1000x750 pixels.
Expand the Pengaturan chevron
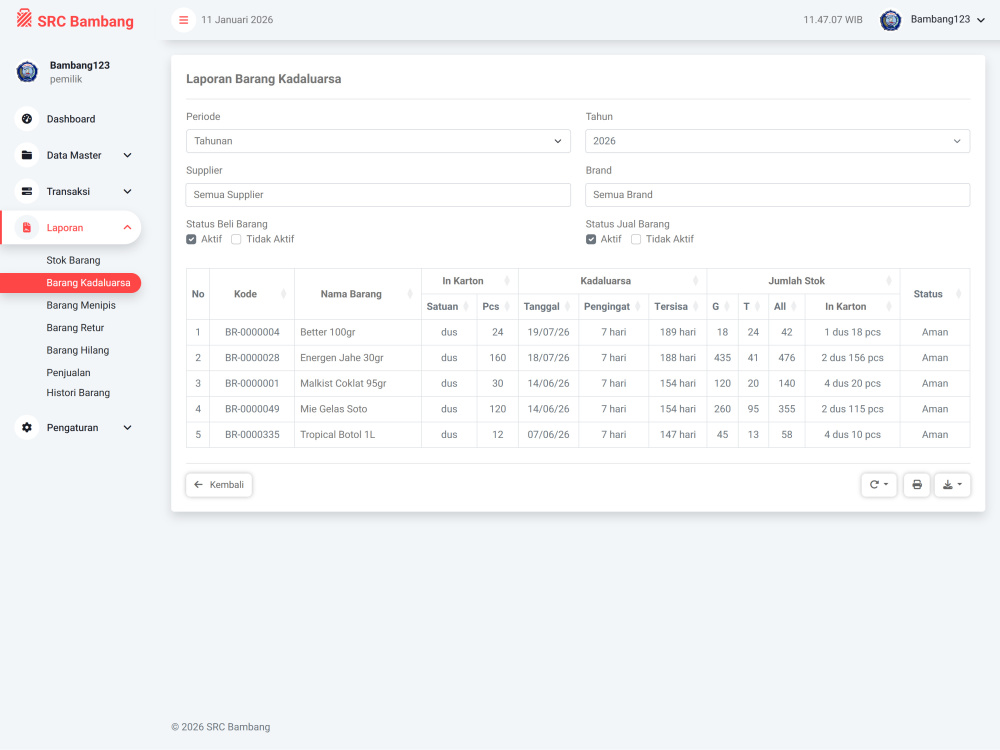point(128,427)
